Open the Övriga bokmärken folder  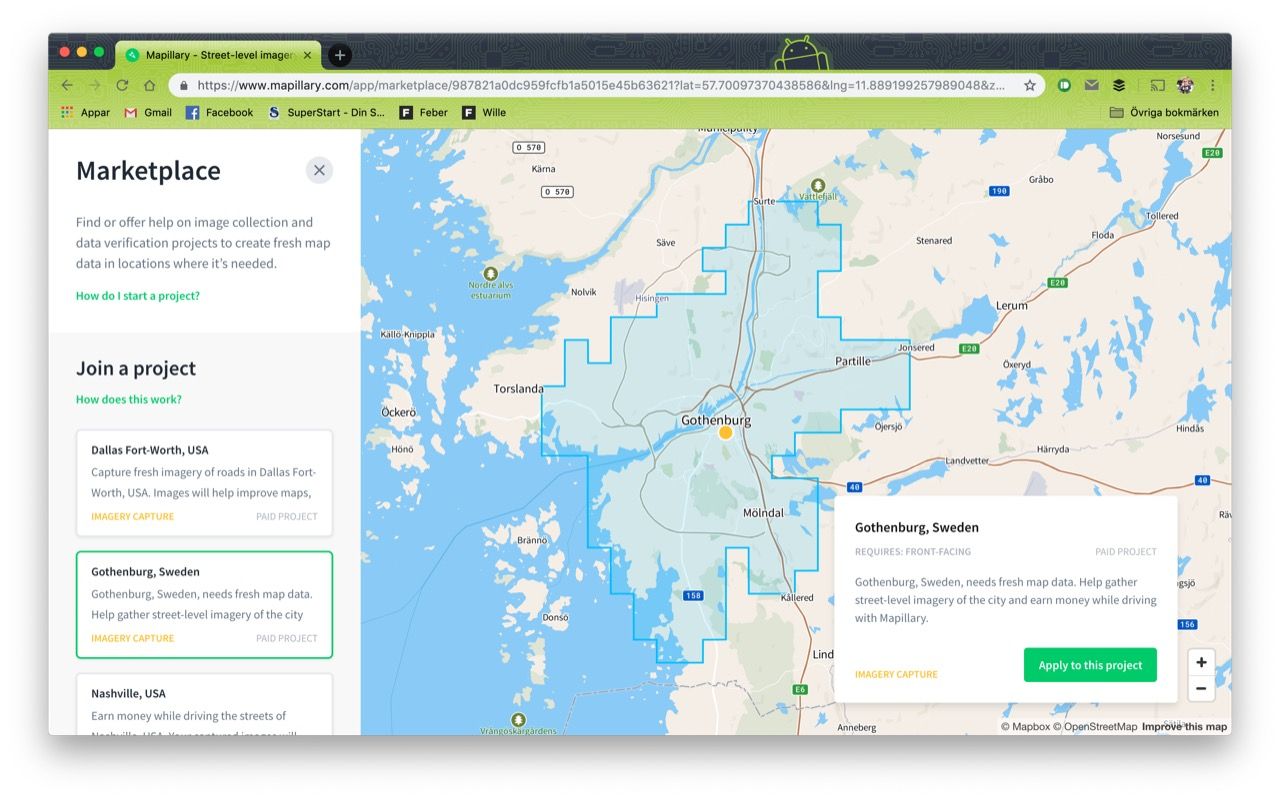1164,113
